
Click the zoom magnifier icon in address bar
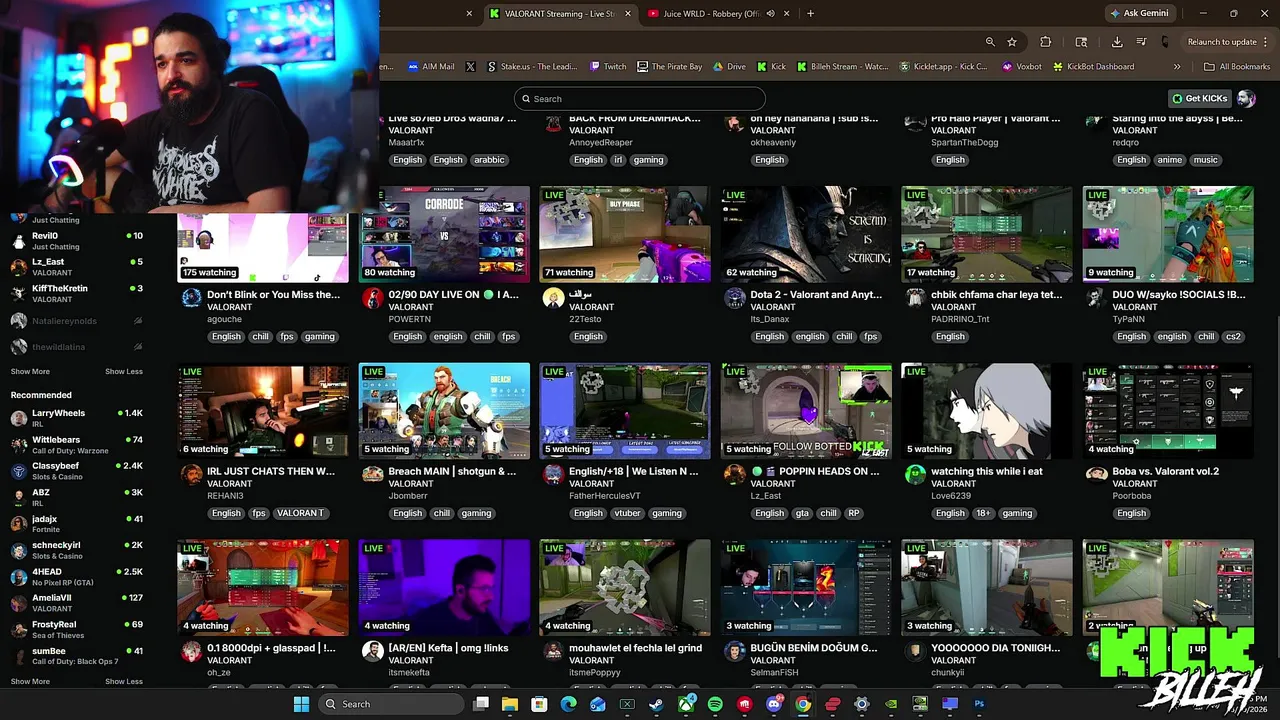990,42
